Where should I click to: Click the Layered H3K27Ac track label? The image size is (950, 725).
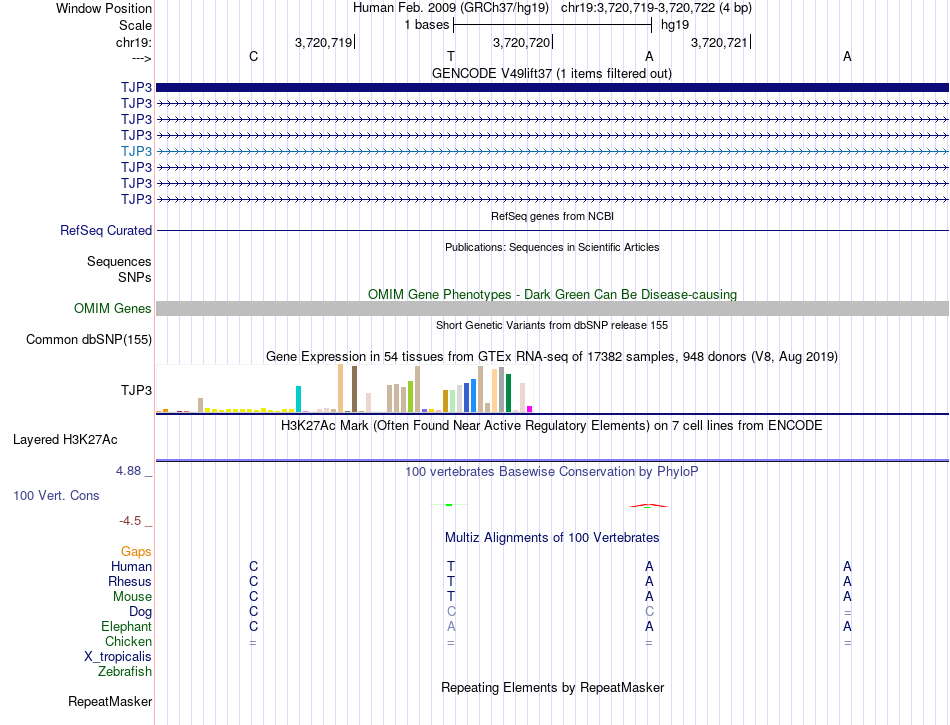point(65,440)
